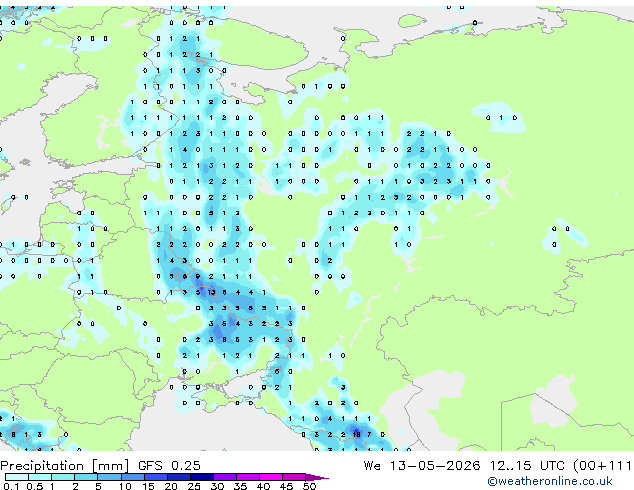Click the legend swatch between 0.5 and 1
The height and width of the screenshot is (490, 634).
tap(40, 477)
